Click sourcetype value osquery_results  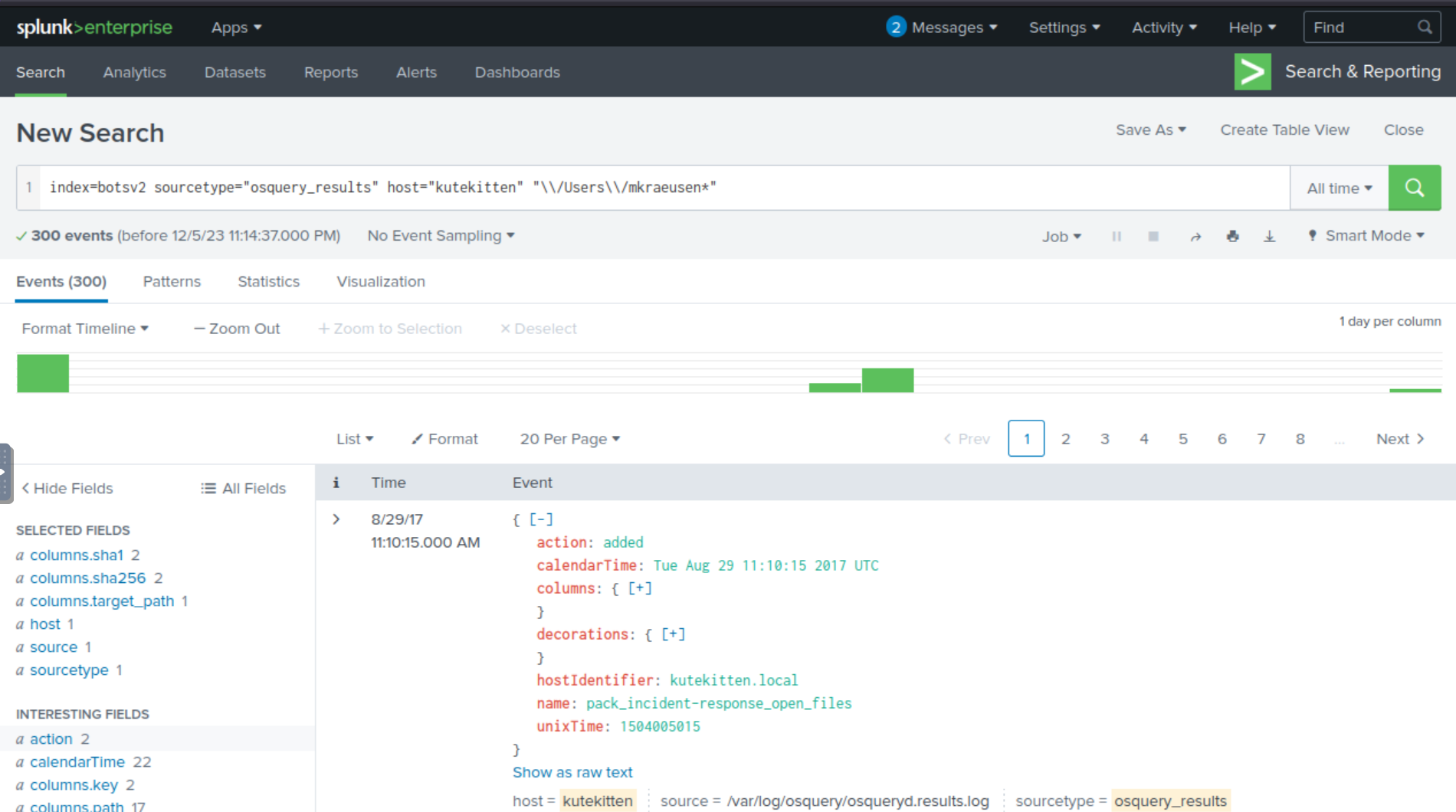pos(1170,801)
